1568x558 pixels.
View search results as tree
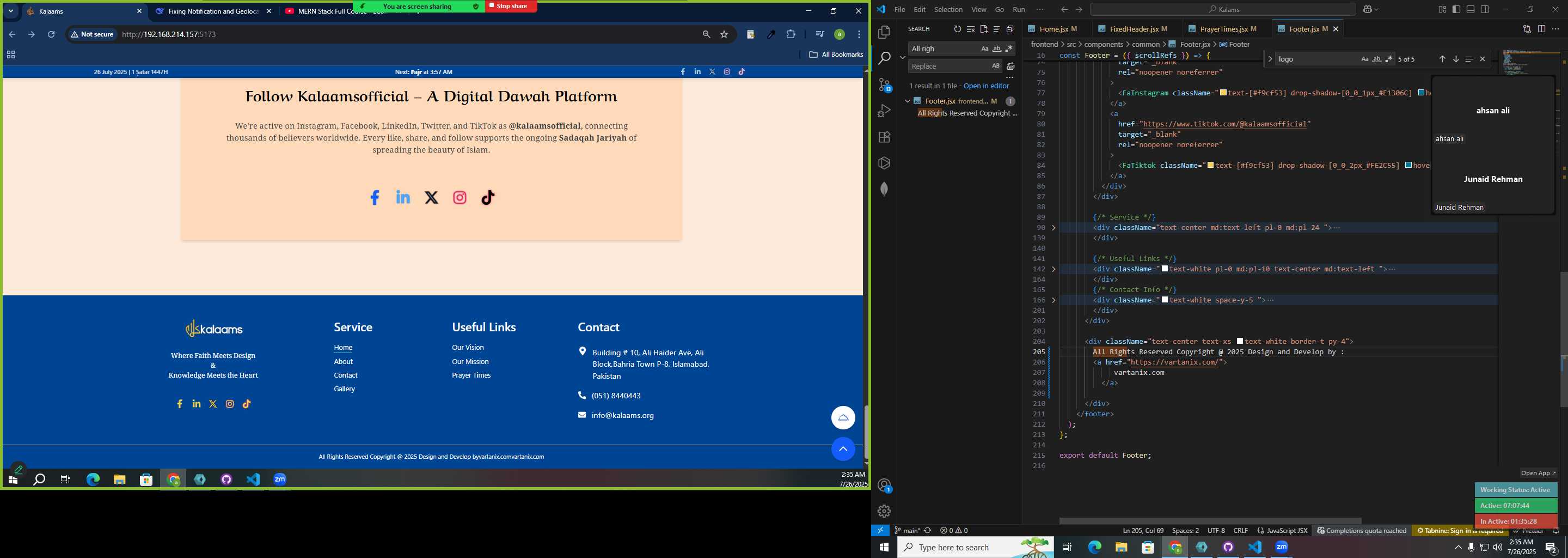pos(997,29)
